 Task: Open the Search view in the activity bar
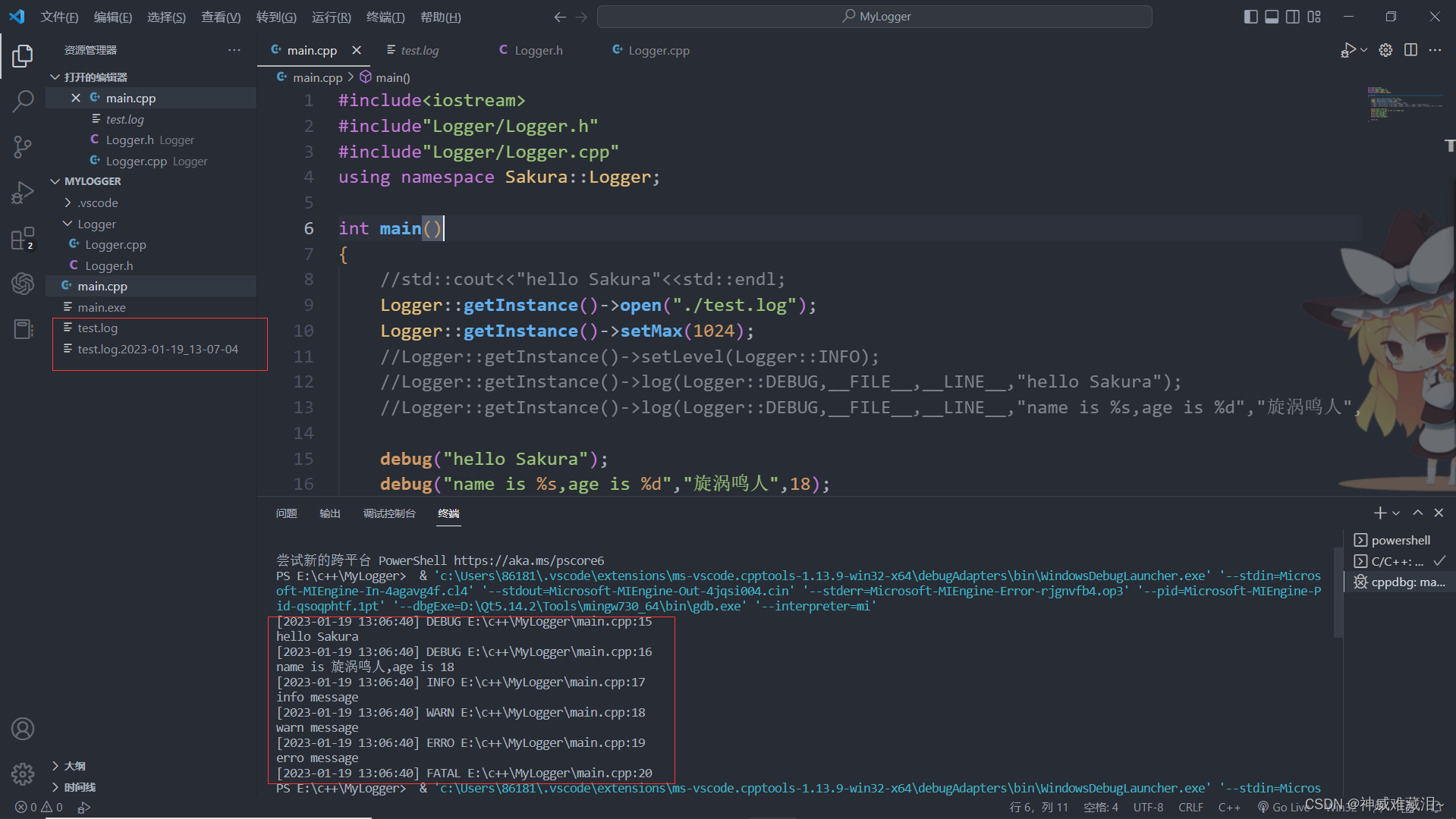click(x=23, y=100)
